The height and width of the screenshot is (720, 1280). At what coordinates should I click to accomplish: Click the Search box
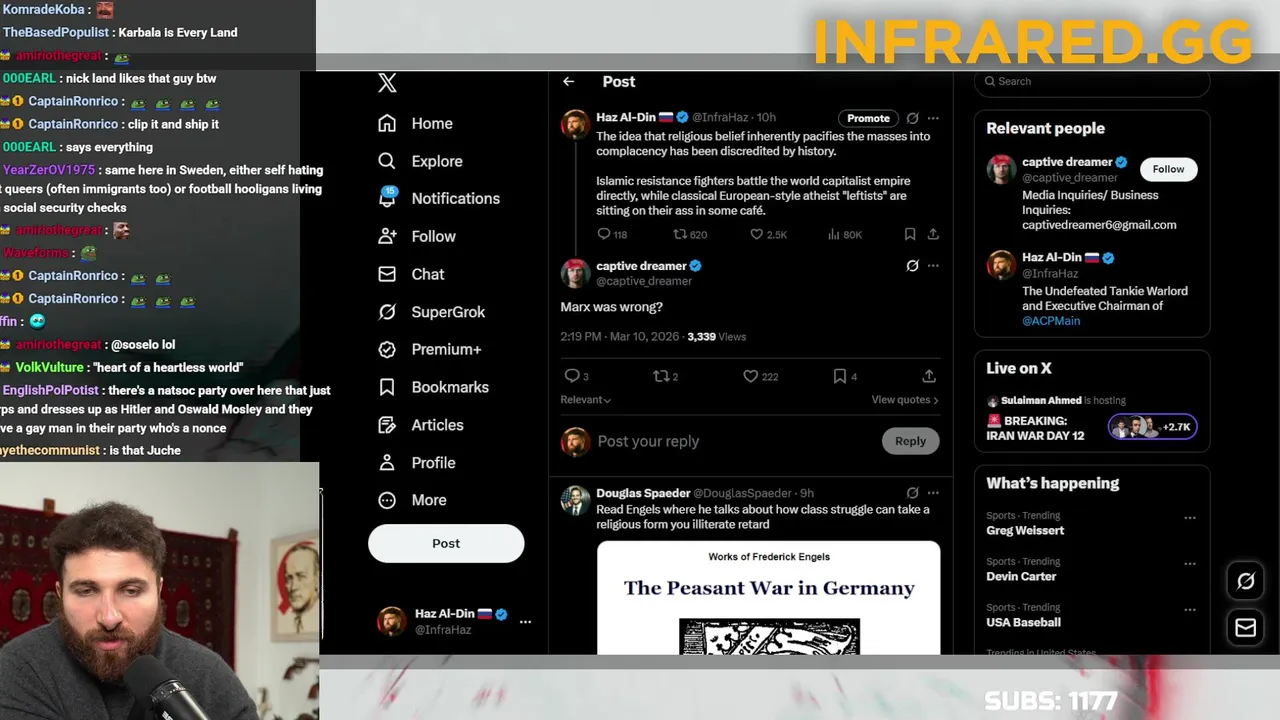click(1092, 82)
